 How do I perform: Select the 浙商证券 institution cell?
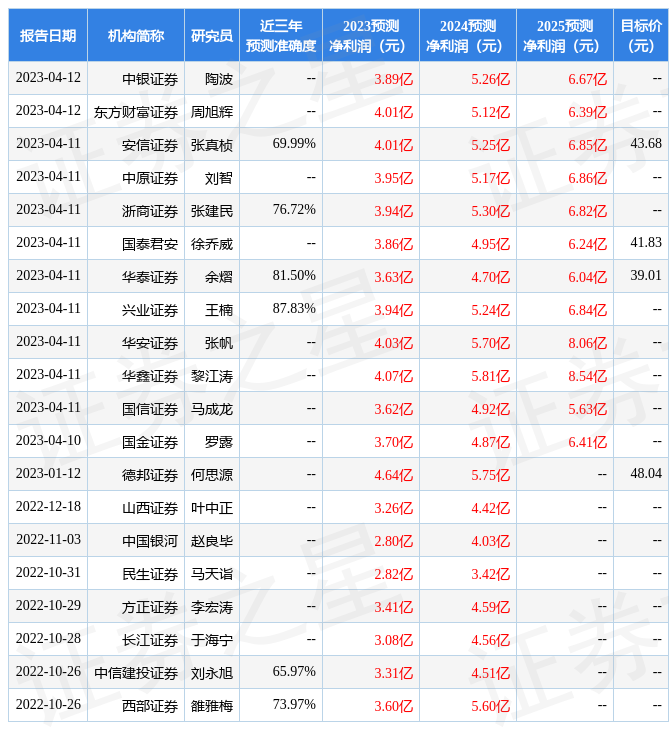(136, 211)
